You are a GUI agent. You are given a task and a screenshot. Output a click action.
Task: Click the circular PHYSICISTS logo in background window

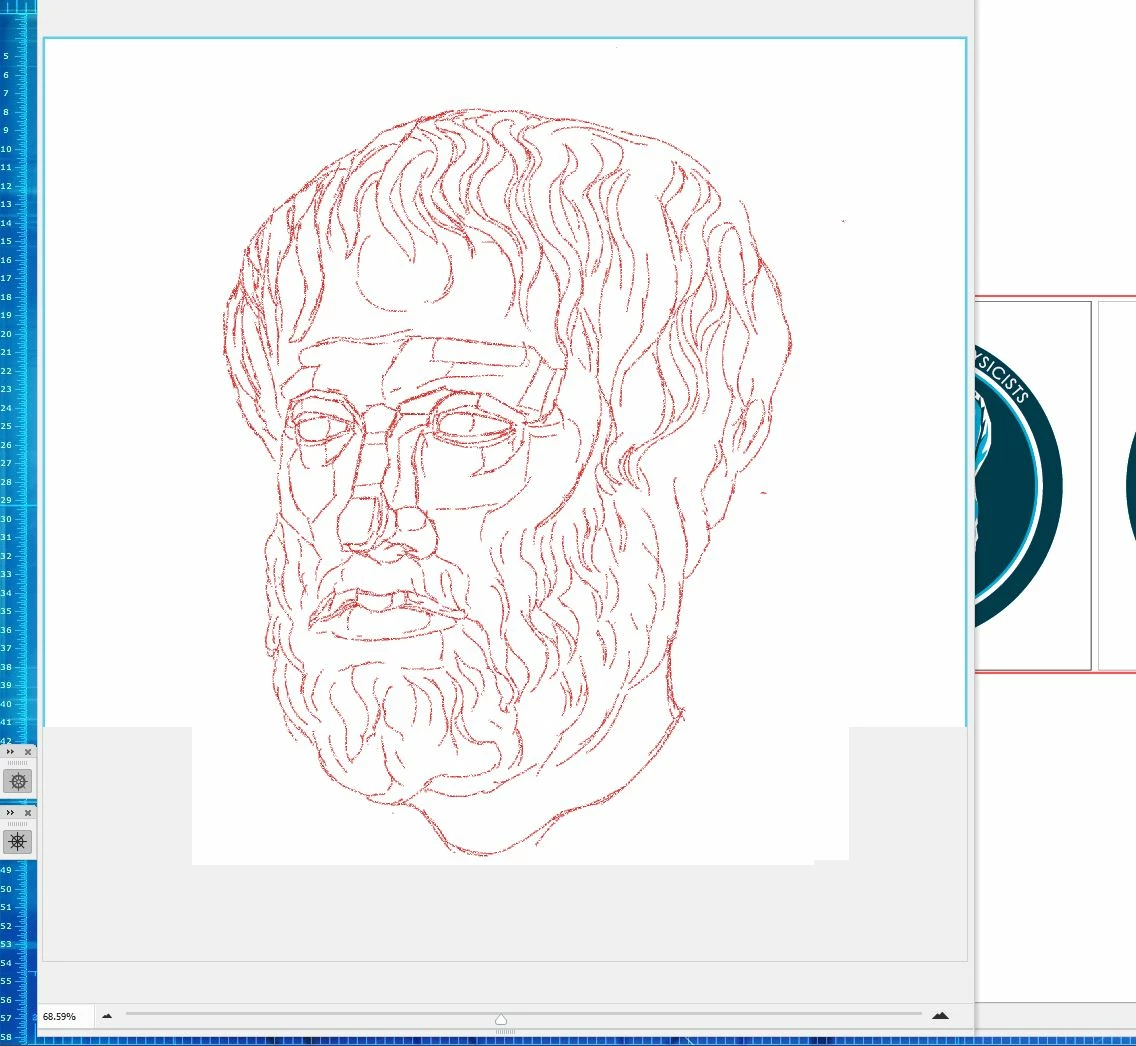[1018, 485]
